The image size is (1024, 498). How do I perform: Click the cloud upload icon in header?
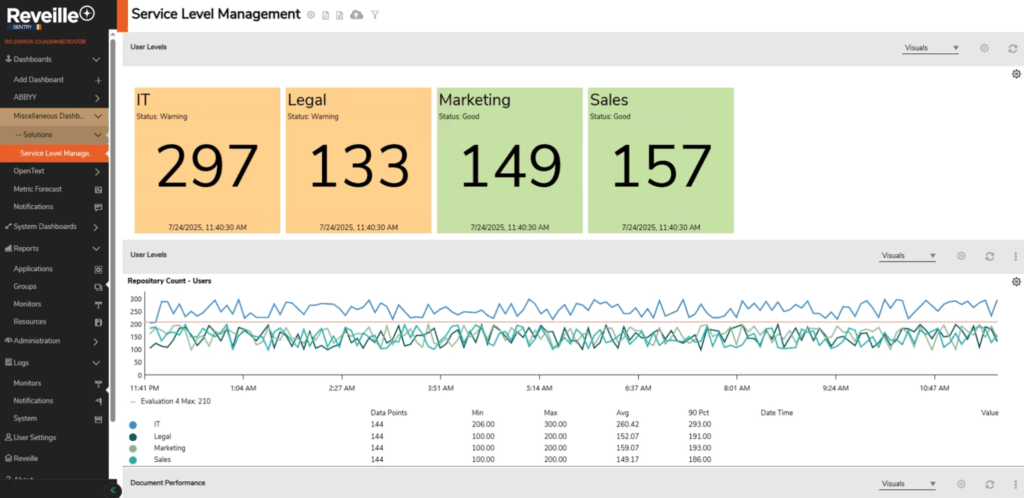pos(357,15)
